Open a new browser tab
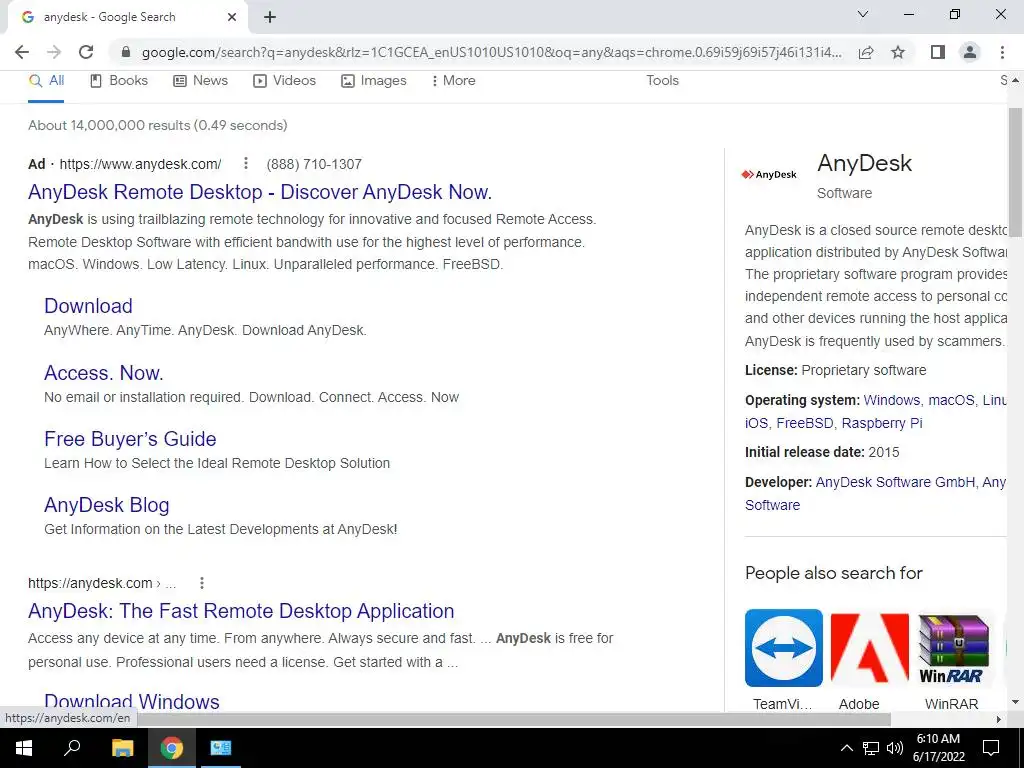 [x=270, y=17]
